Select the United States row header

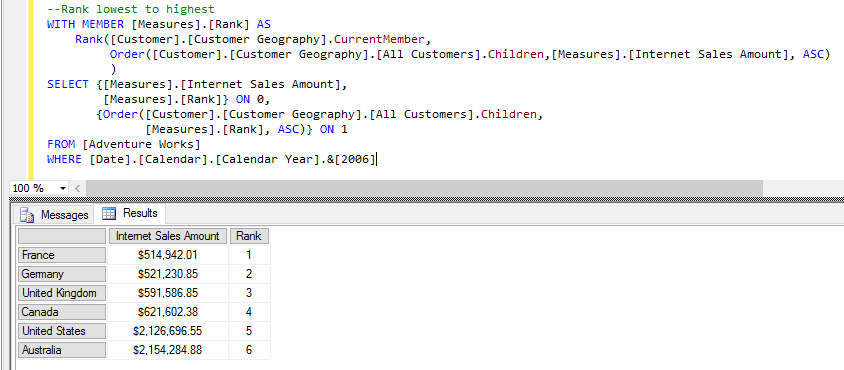[x=62, y=331]
